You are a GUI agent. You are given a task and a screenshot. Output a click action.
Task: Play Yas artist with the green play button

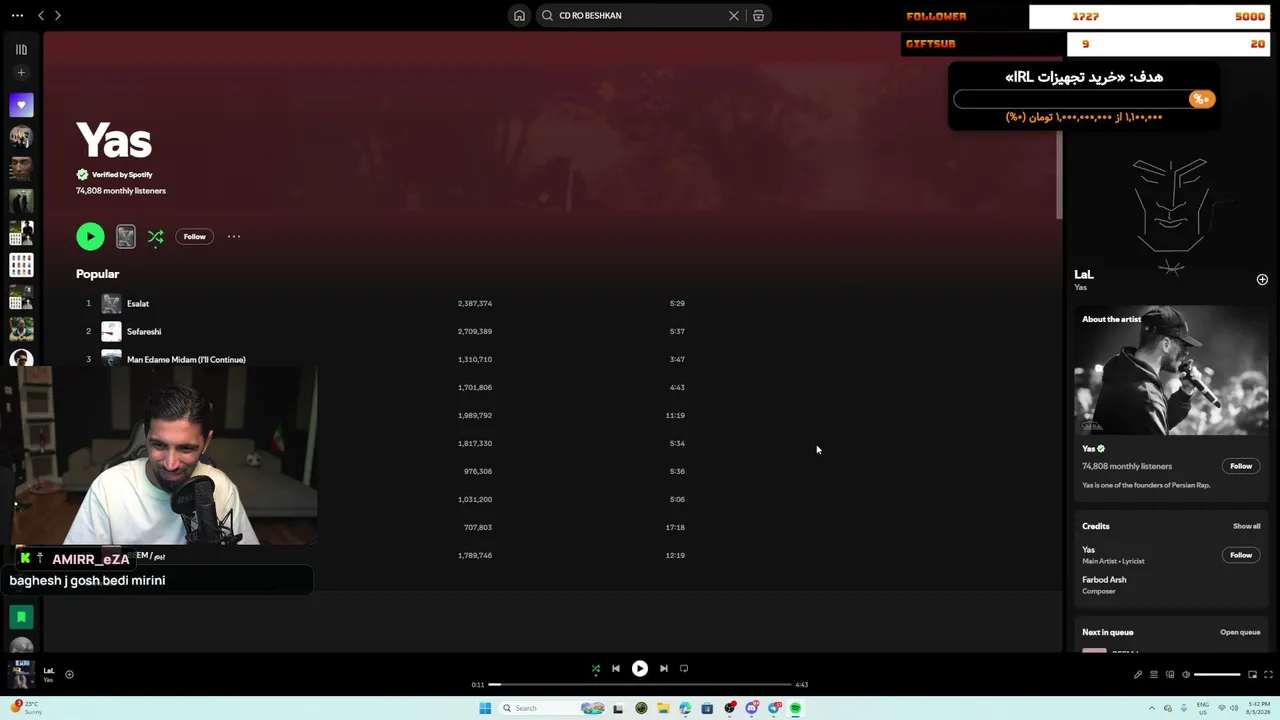click(90, 236)
